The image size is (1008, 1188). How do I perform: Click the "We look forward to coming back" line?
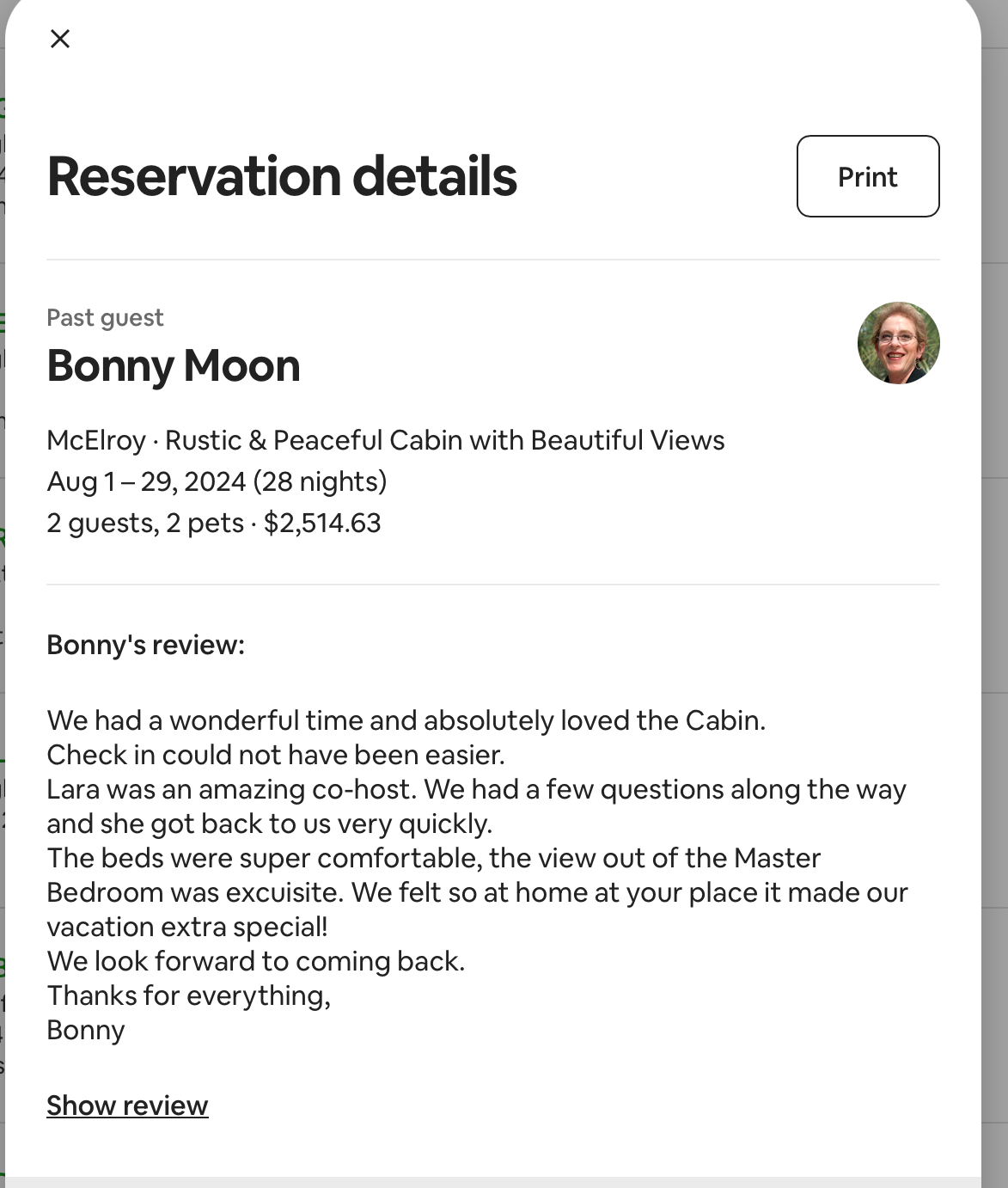[x=255, y=961]
